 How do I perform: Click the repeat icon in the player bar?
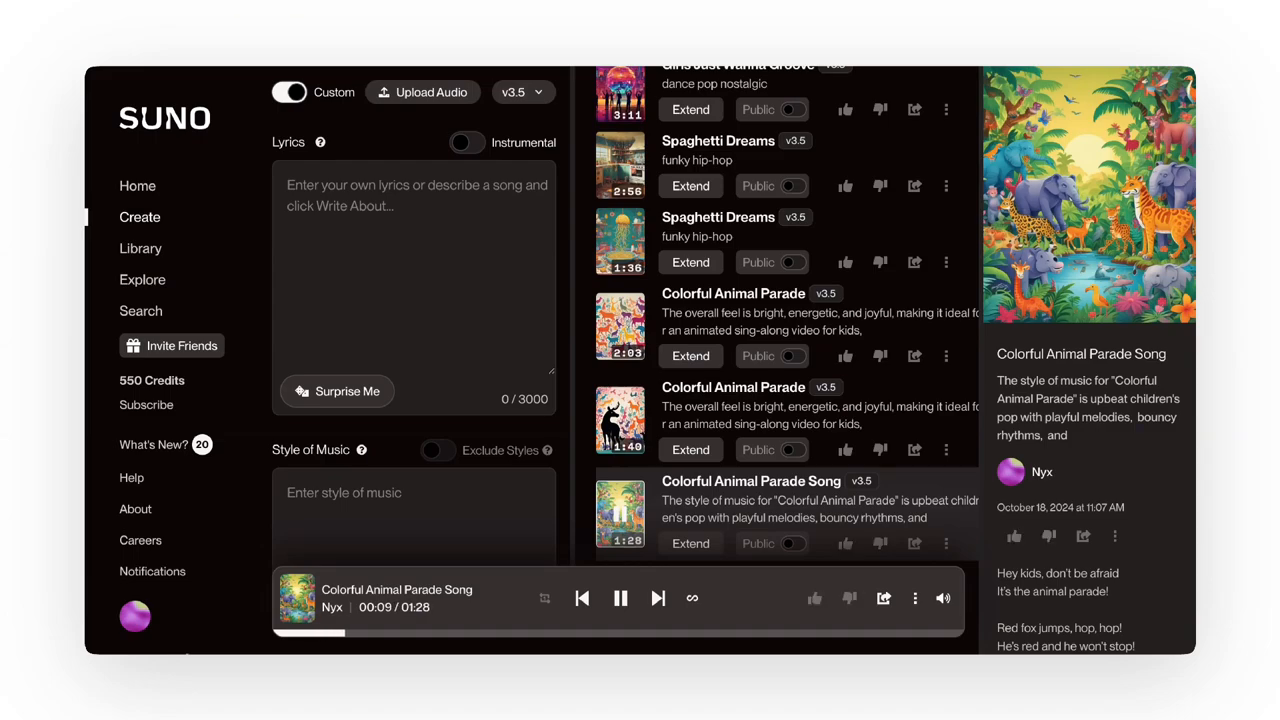[x=545, y=598]
